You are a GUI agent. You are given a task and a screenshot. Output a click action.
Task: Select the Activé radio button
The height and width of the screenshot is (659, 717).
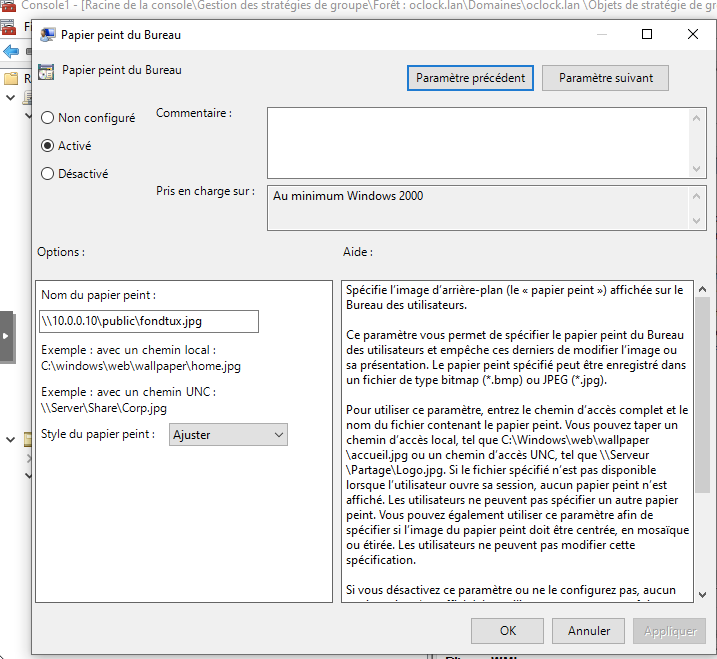click(47, 145)
